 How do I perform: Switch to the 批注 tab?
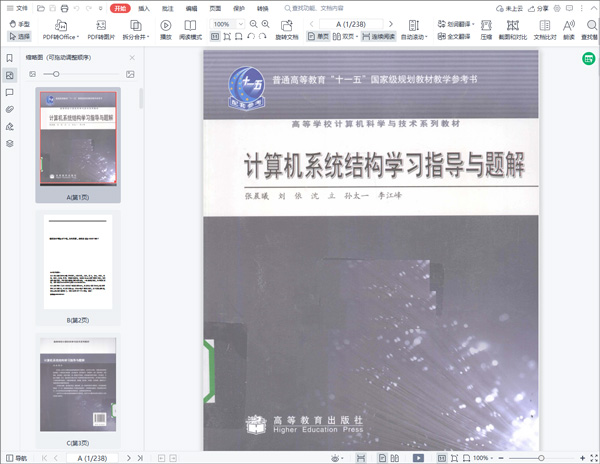coord(168,8)
